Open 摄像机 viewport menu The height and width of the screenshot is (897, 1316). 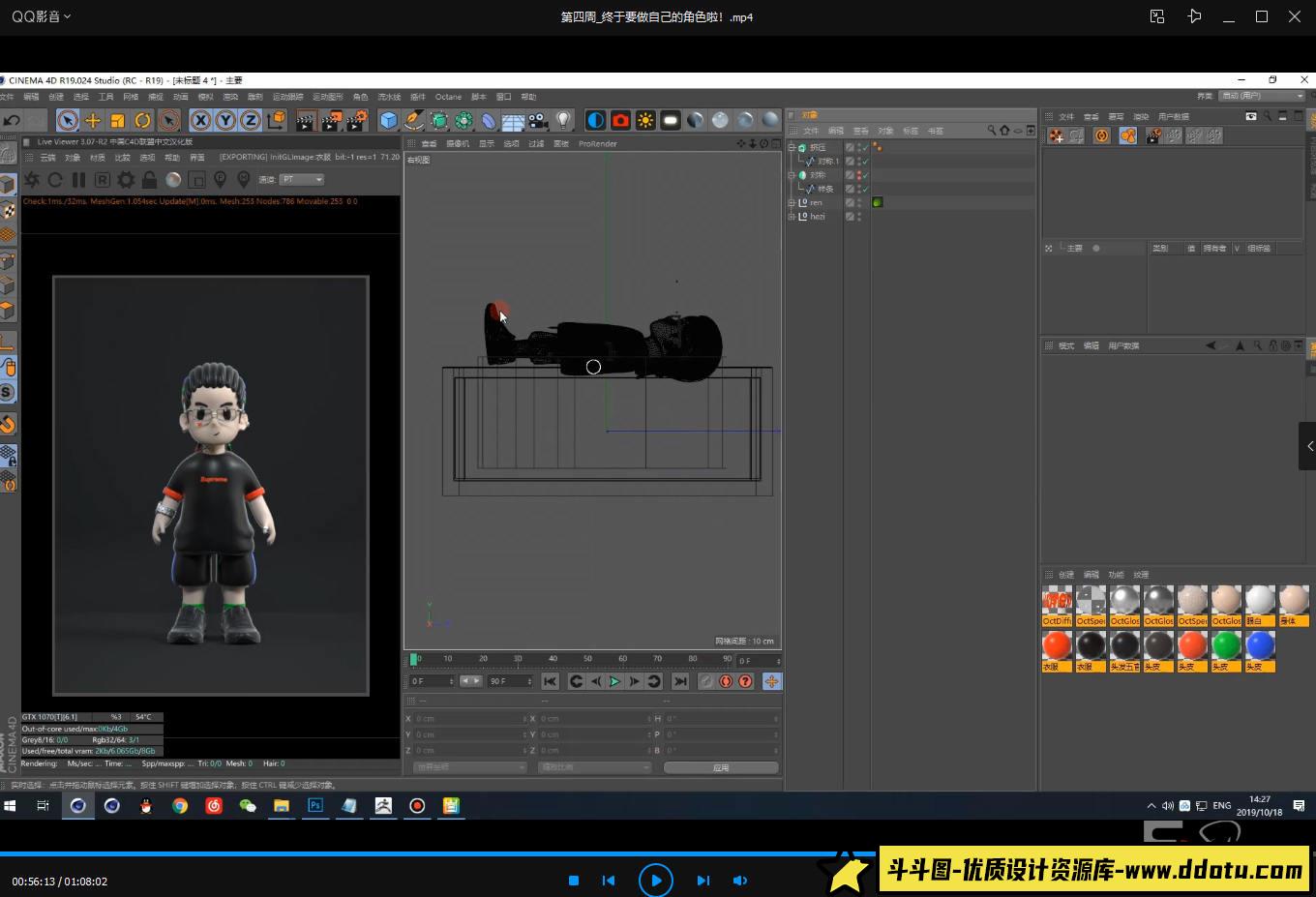(x=458, y=143)
